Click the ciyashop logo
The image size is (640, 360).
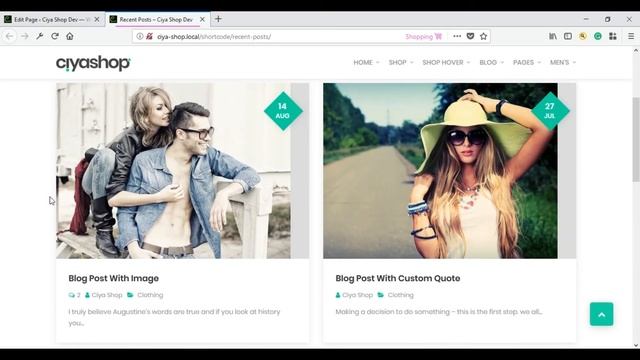coord(93,63)
